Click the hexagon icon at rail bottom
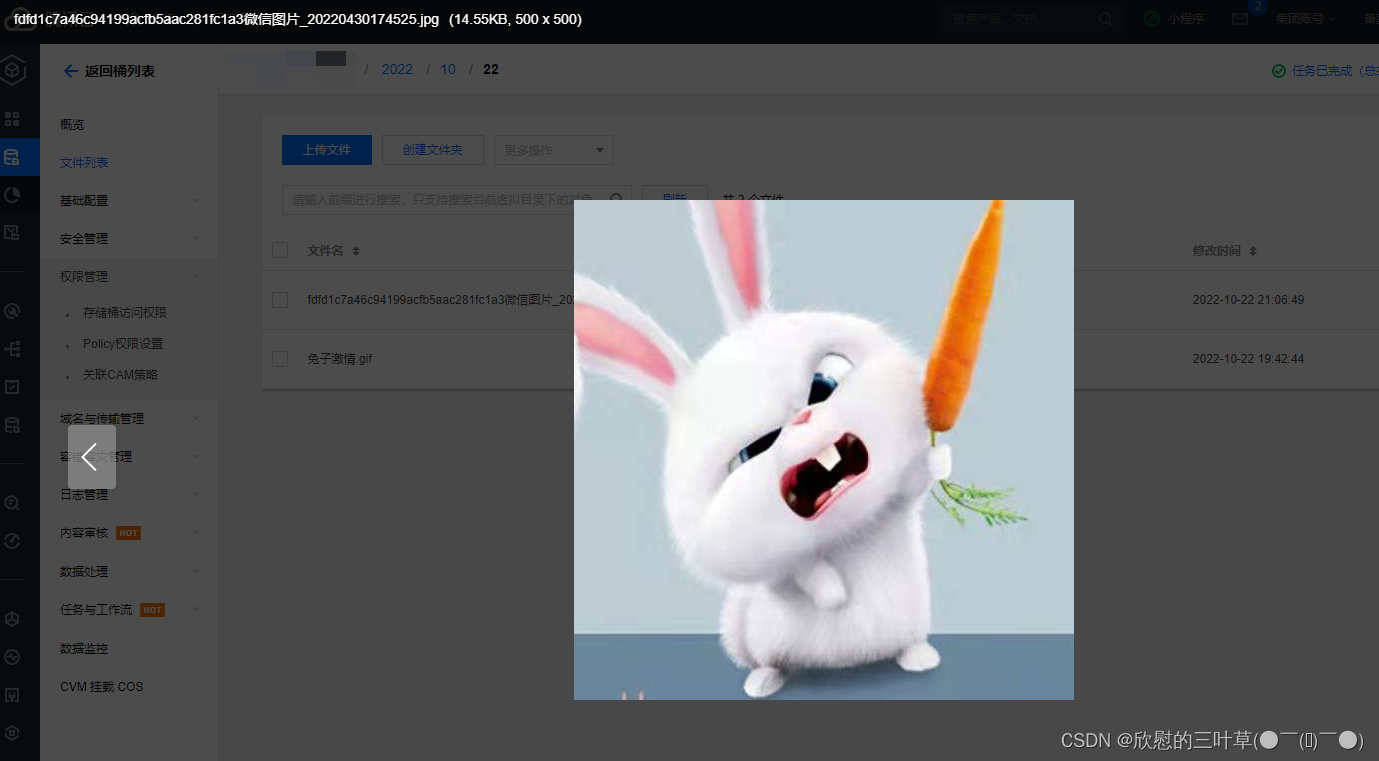 [x=12, y=732]
